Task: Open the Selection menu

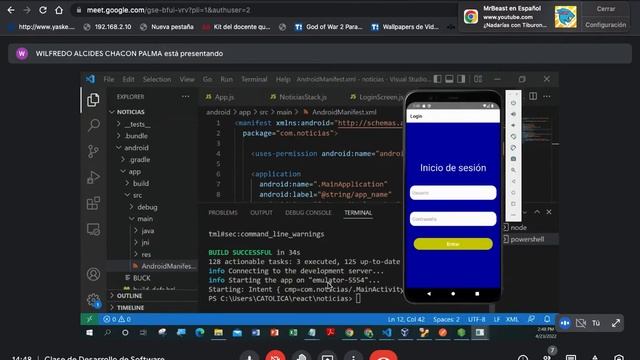Action: [x=157, y=79]
